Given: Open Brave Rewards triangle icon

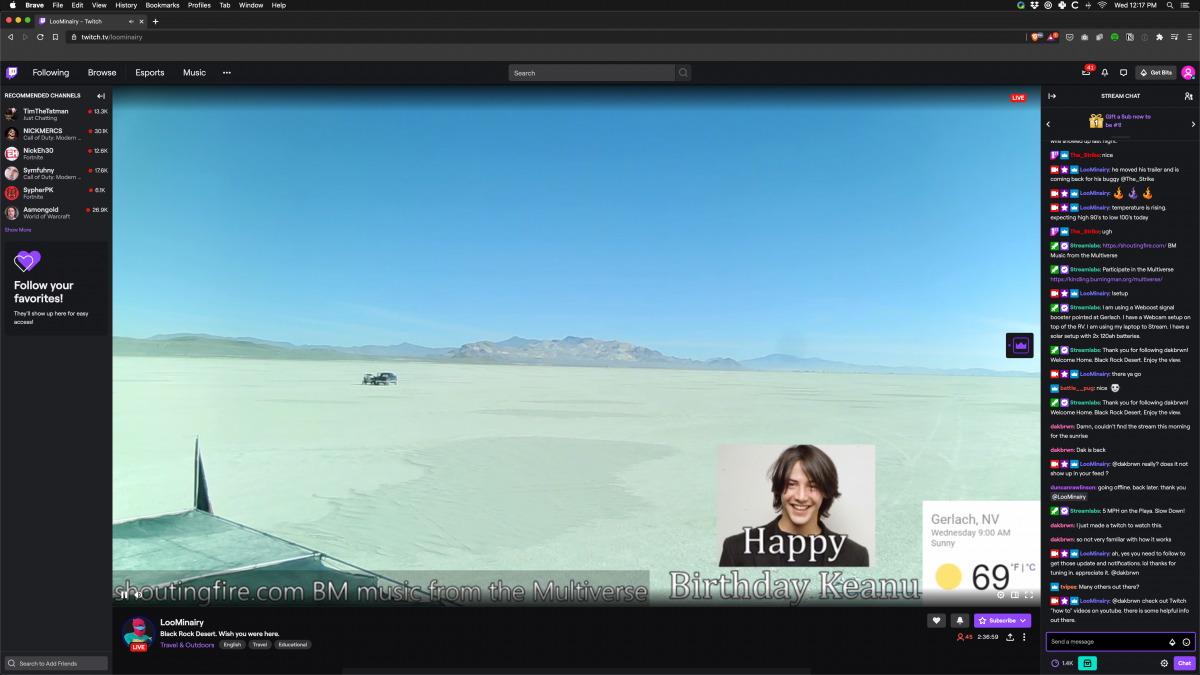Looking at the screenshot, I should tap(1051, 37).
